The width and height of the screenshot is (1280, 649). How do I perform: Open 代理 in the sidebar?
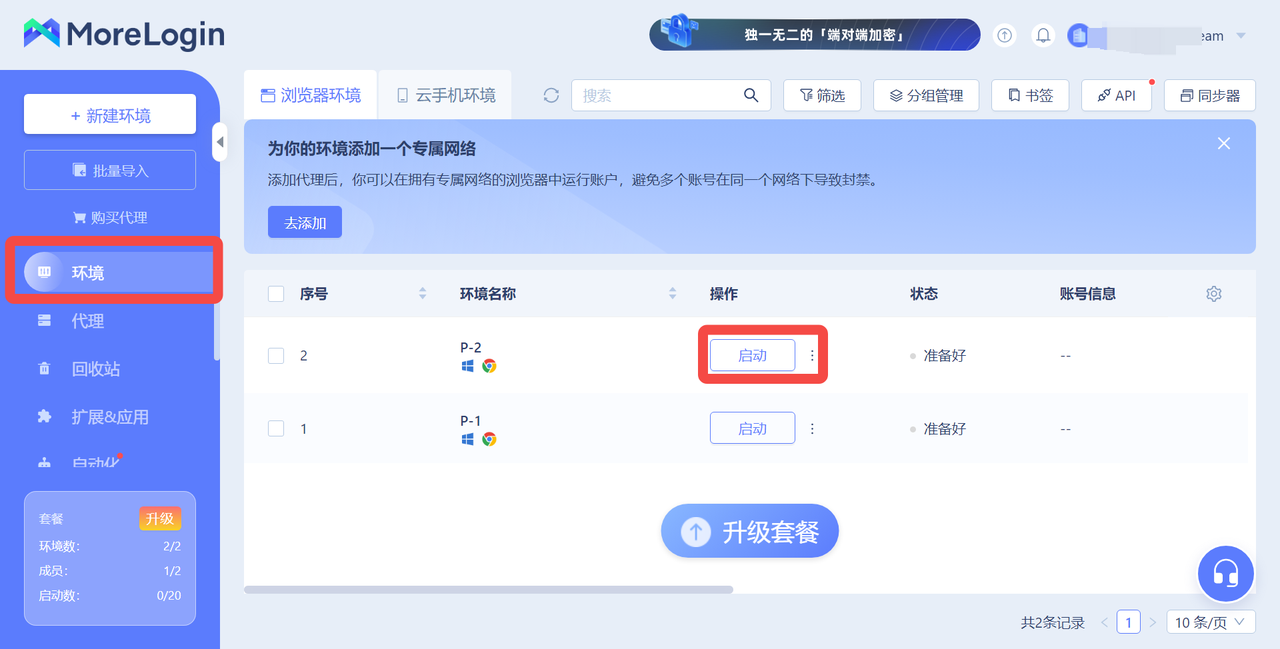tap(88, 321)
